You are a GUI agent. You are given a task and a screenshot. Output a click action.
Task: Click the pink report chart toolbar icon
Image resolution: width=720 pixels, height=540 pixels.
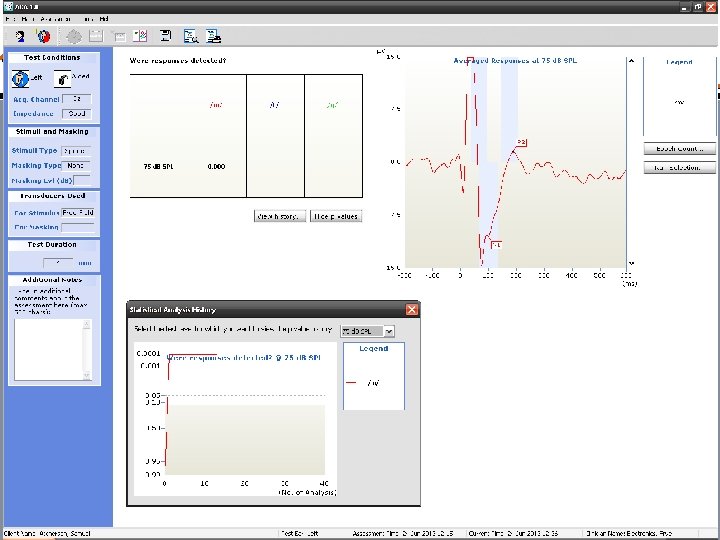coord(140,36)
